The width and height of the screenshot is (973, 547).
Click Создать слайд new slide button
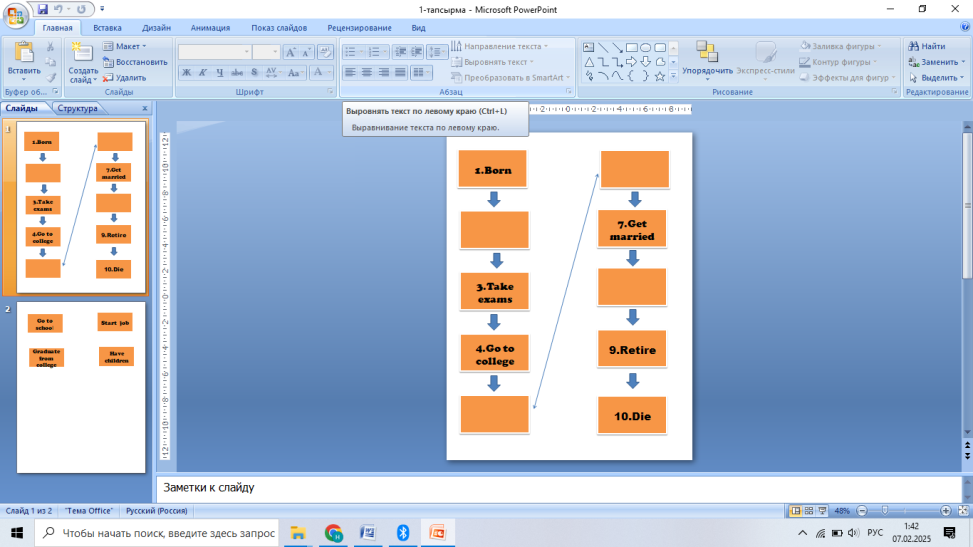click(x=83, y=63)
